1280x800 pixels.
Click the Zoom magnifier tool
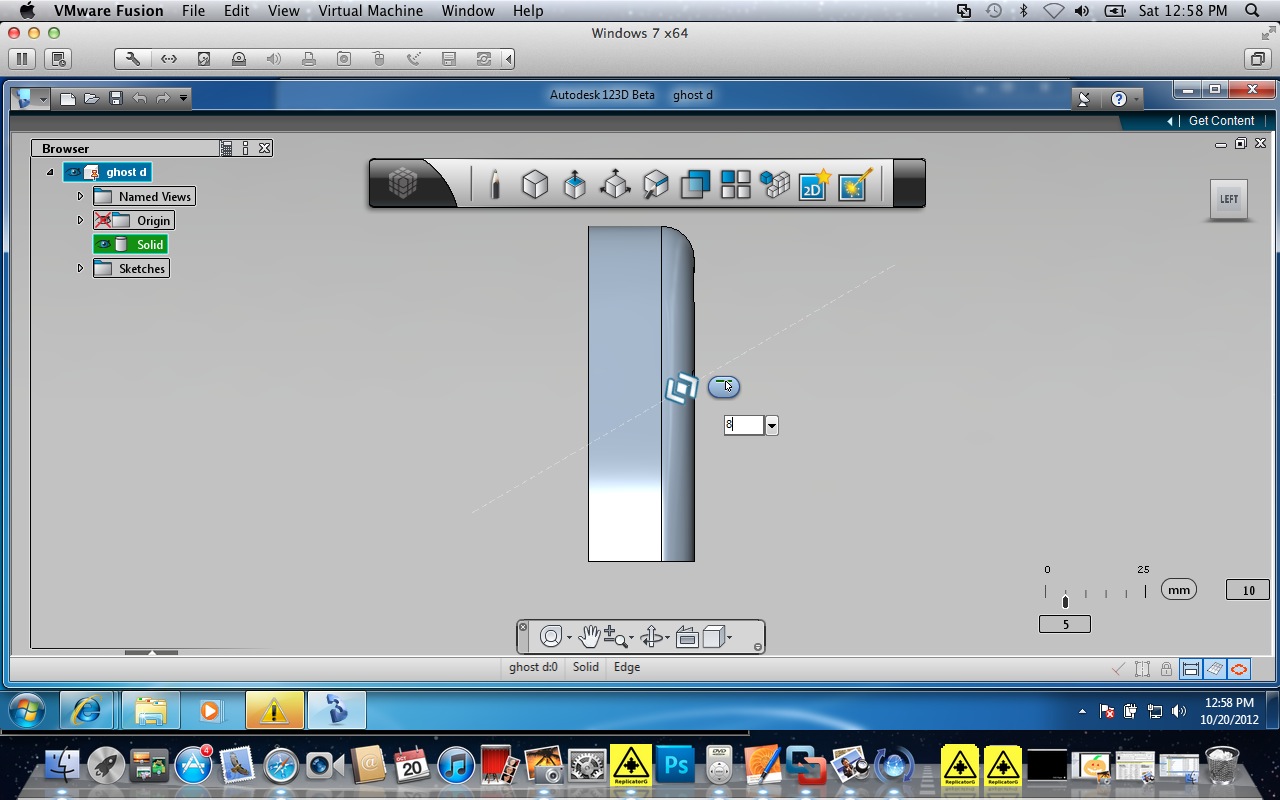[x=616, y=637]
